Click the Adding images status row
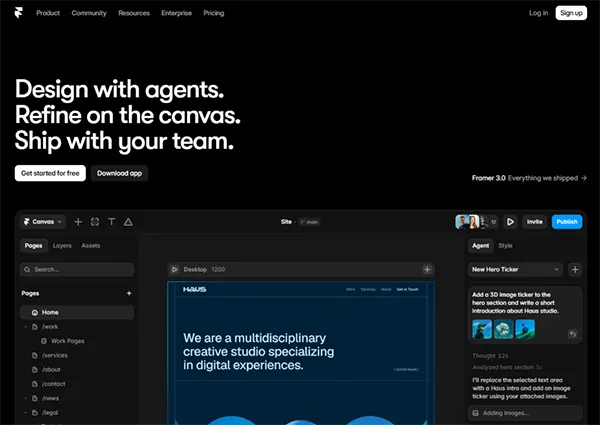 click(525, 413)
